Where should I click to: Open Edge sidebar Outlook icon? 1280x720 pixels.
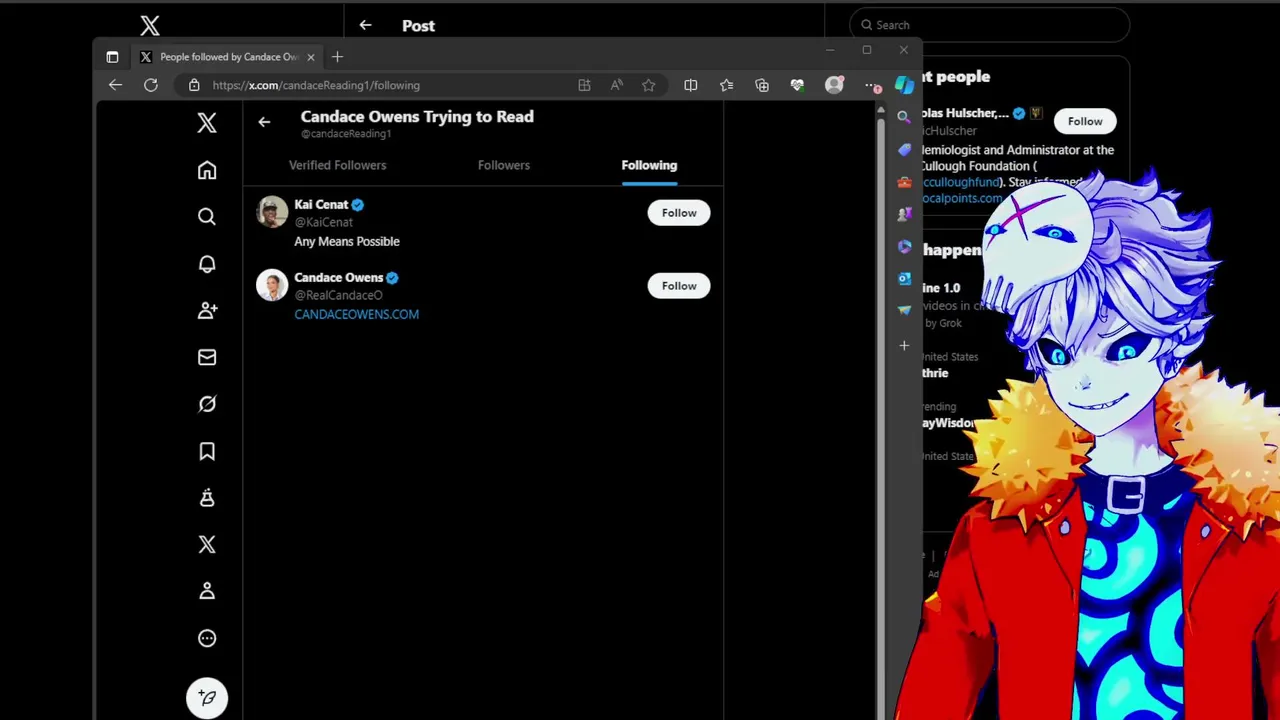904,278
